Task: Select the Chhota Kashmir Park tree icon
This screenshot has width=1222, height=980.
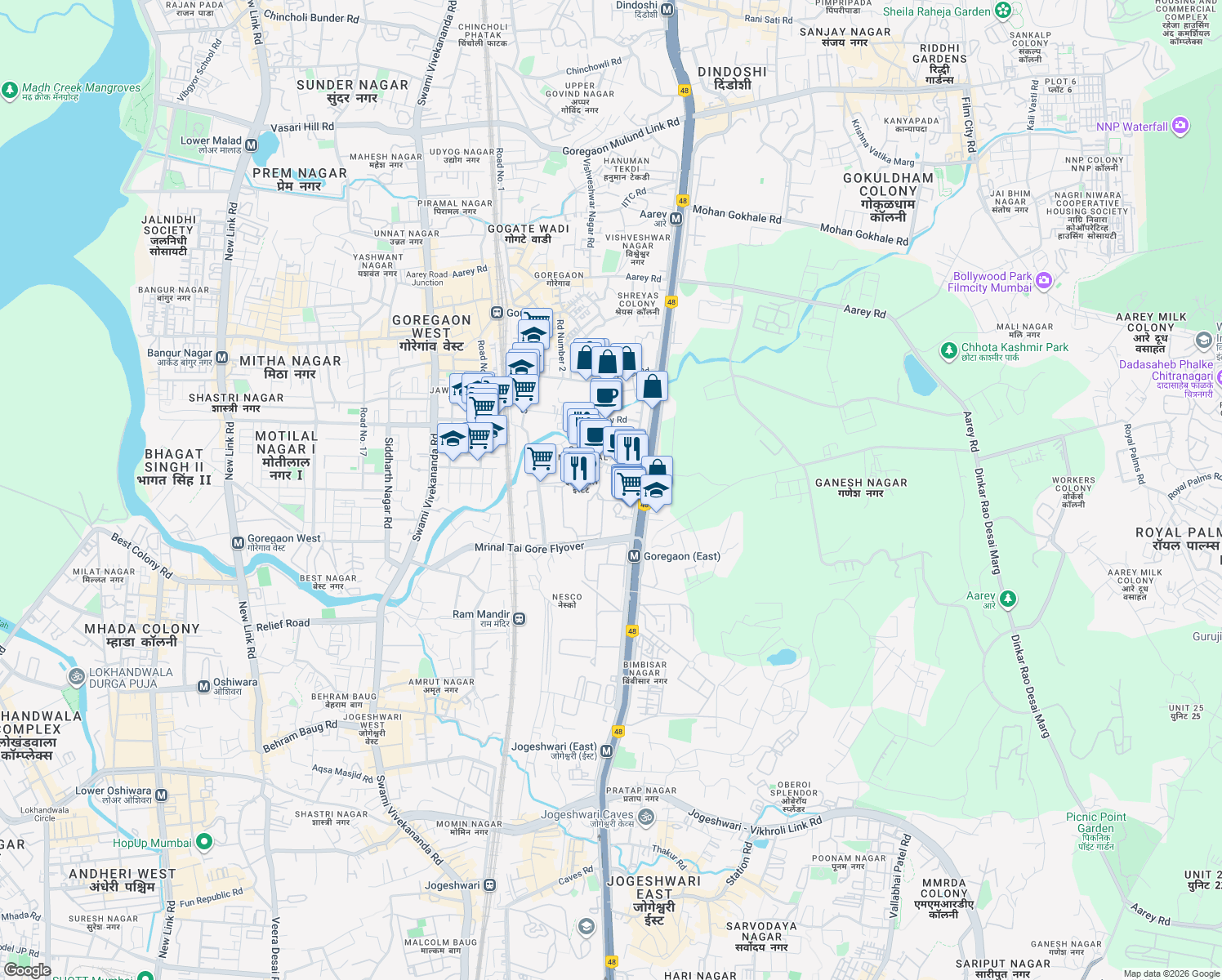Action: pyautogui.click(x=949, y=348)
